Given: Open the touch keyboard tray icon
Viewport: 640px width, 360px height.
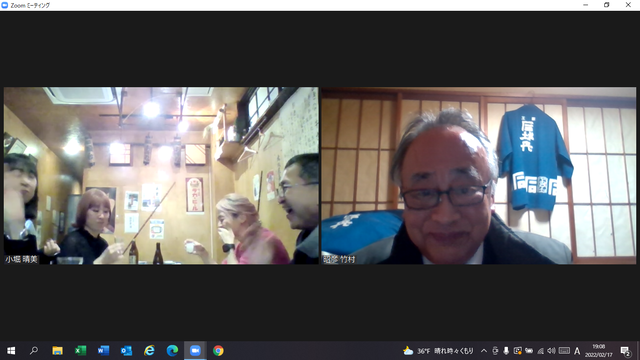Looking at the screenshot, I should click(564, 351).
